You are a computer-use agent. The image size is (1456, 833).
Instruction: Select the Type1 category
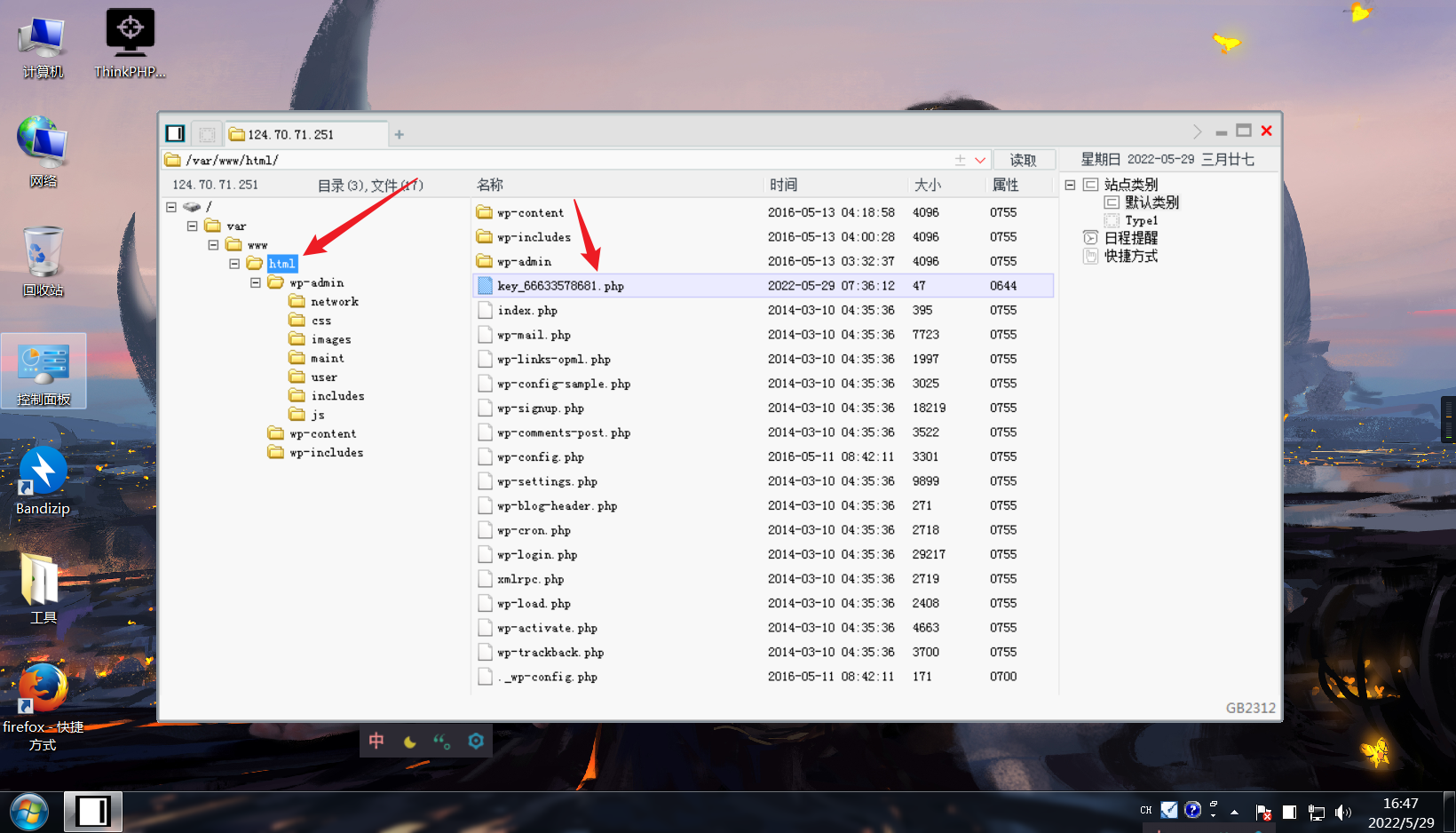coord(1132,220)
